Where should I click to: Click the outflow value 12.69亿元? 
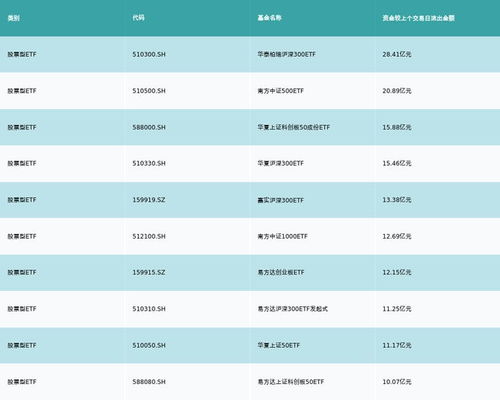397,236
